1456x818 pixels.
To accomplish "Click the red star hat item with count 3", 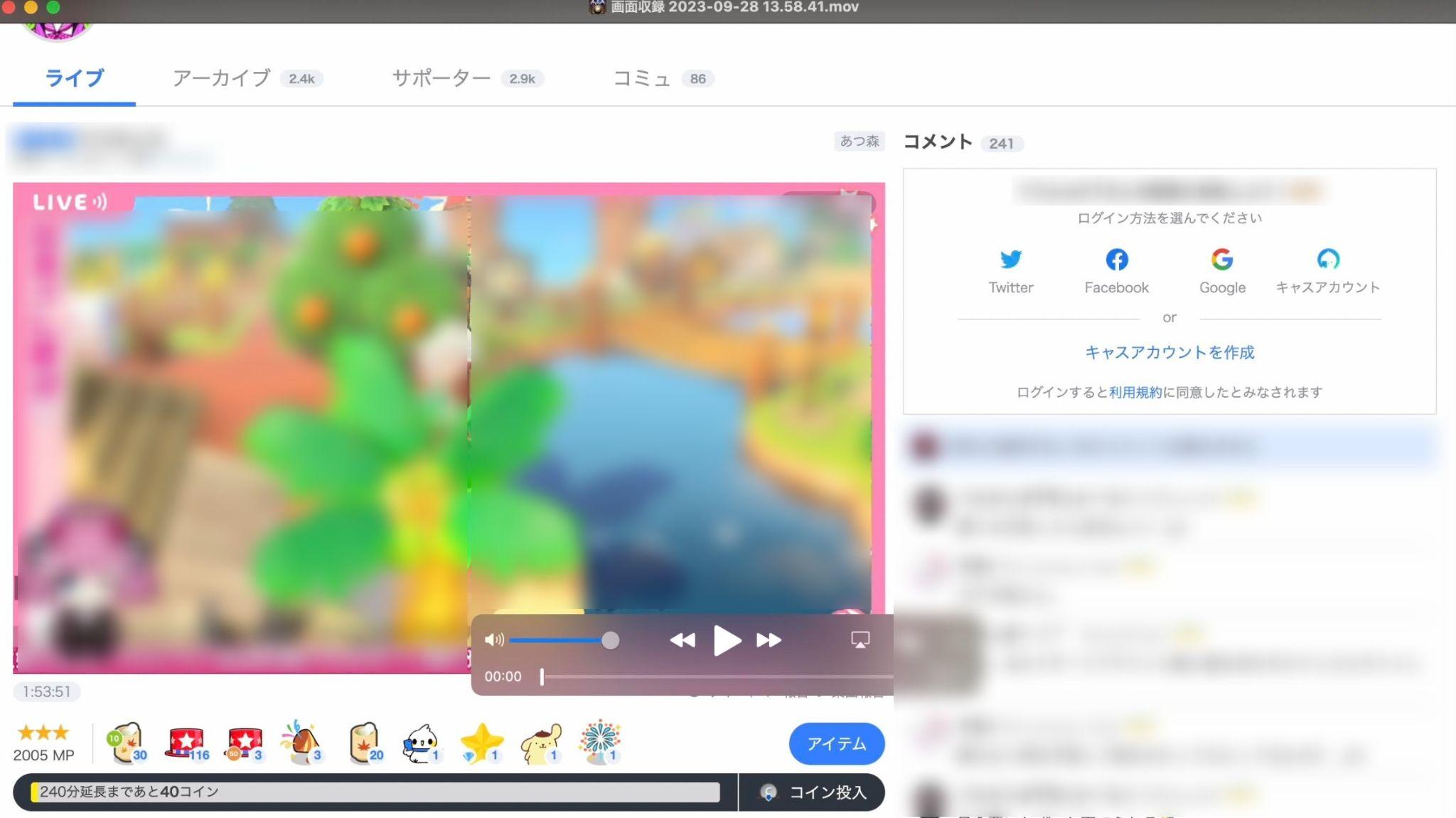I will 244,744.
